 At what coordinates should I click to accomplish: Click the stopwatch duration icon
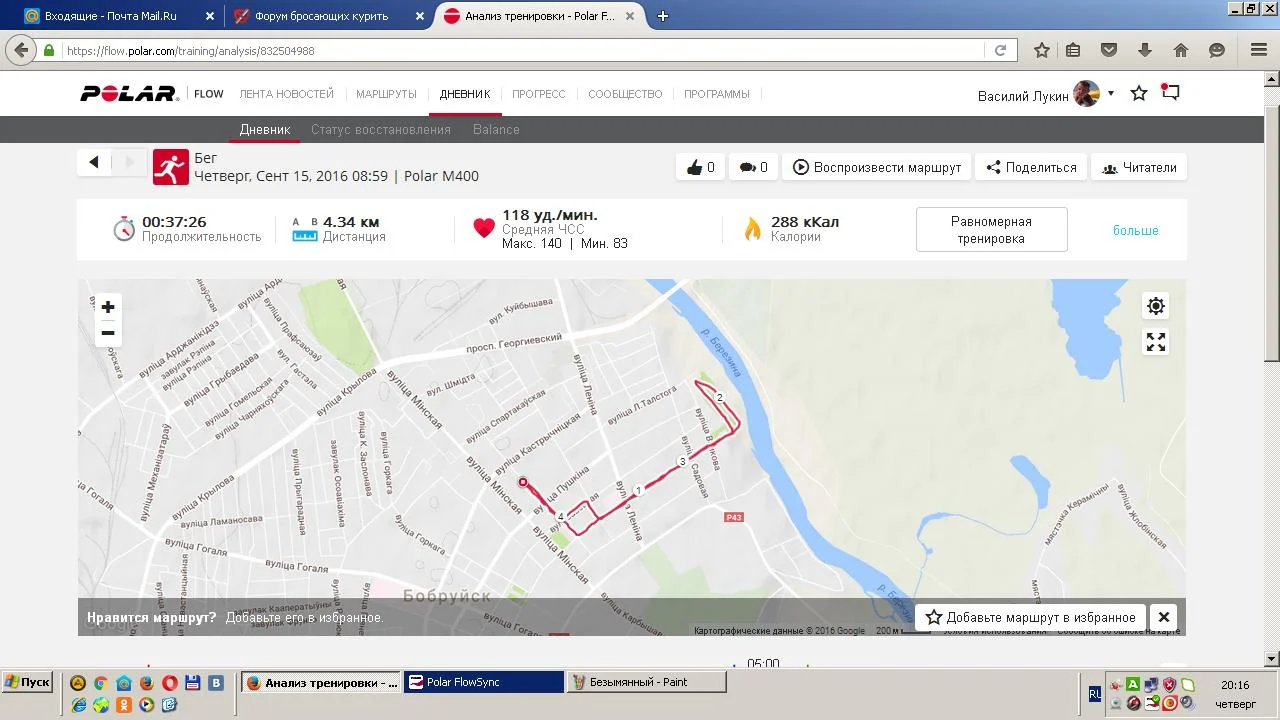pos(123,228)
